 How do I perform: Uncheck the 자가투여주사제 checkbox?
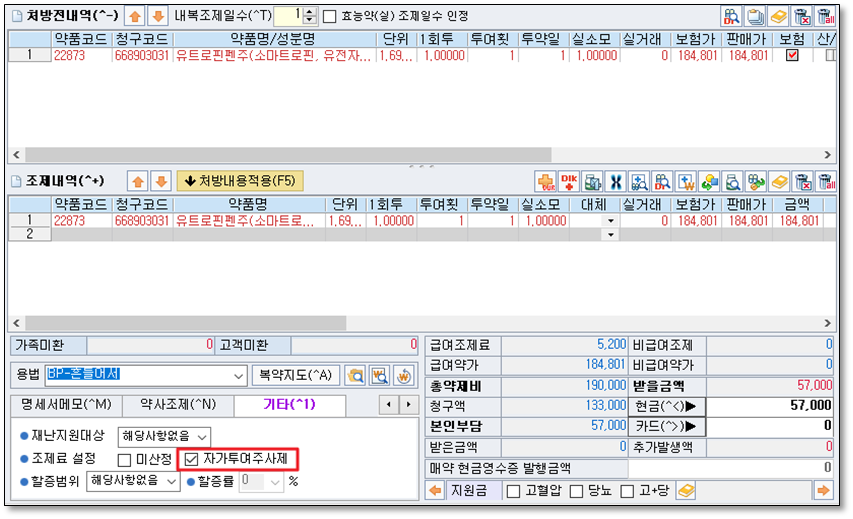click(192, 460)
